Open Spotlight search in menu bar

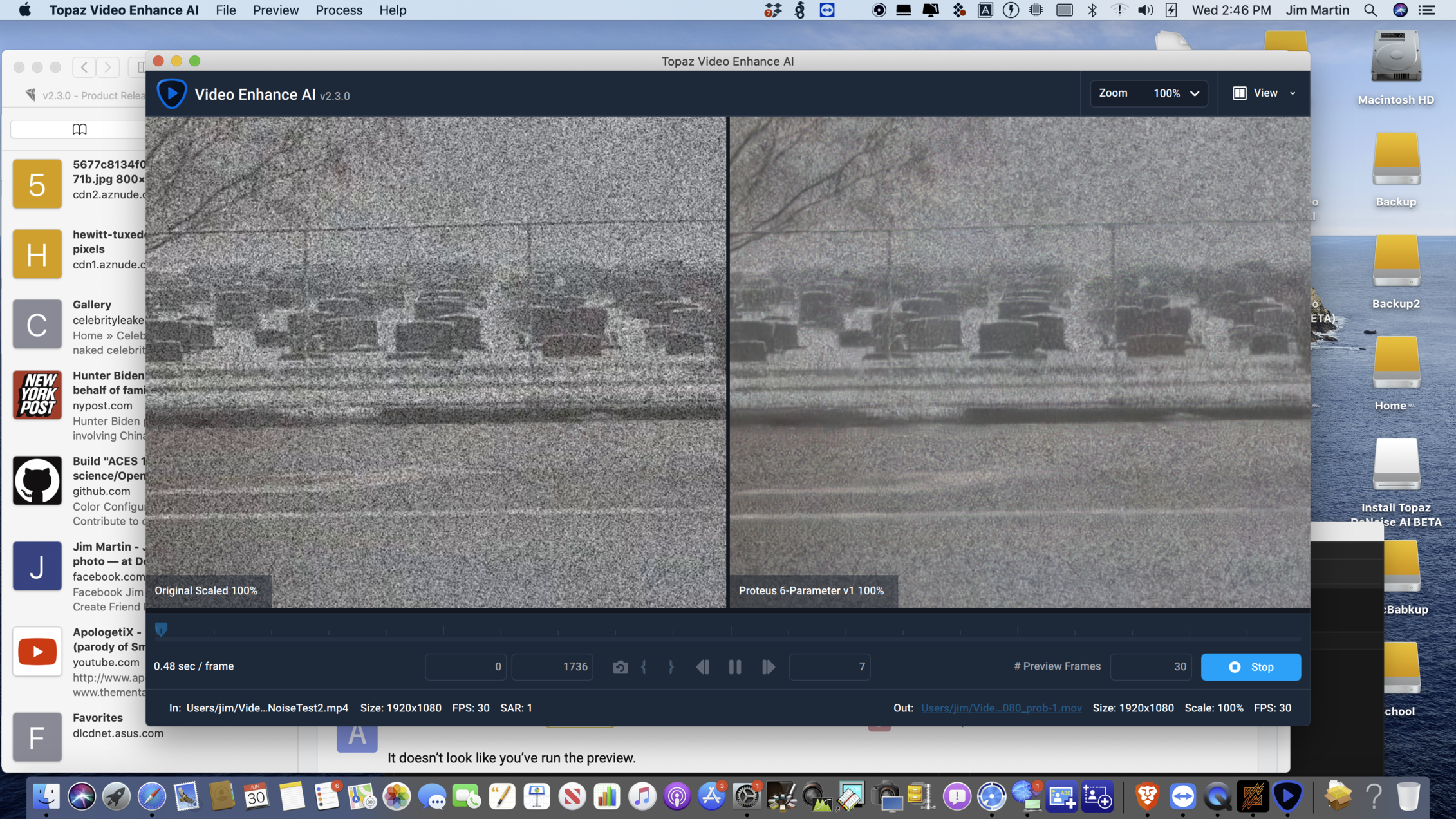click(x=1370, y=10)
